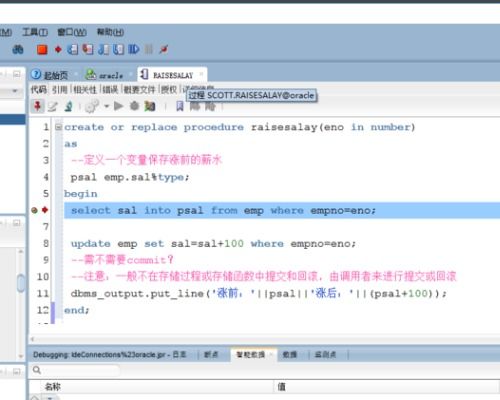500x400 pixels.
Task: Open the Debugging IdeConnections 日志 tab
Action: 110,354
